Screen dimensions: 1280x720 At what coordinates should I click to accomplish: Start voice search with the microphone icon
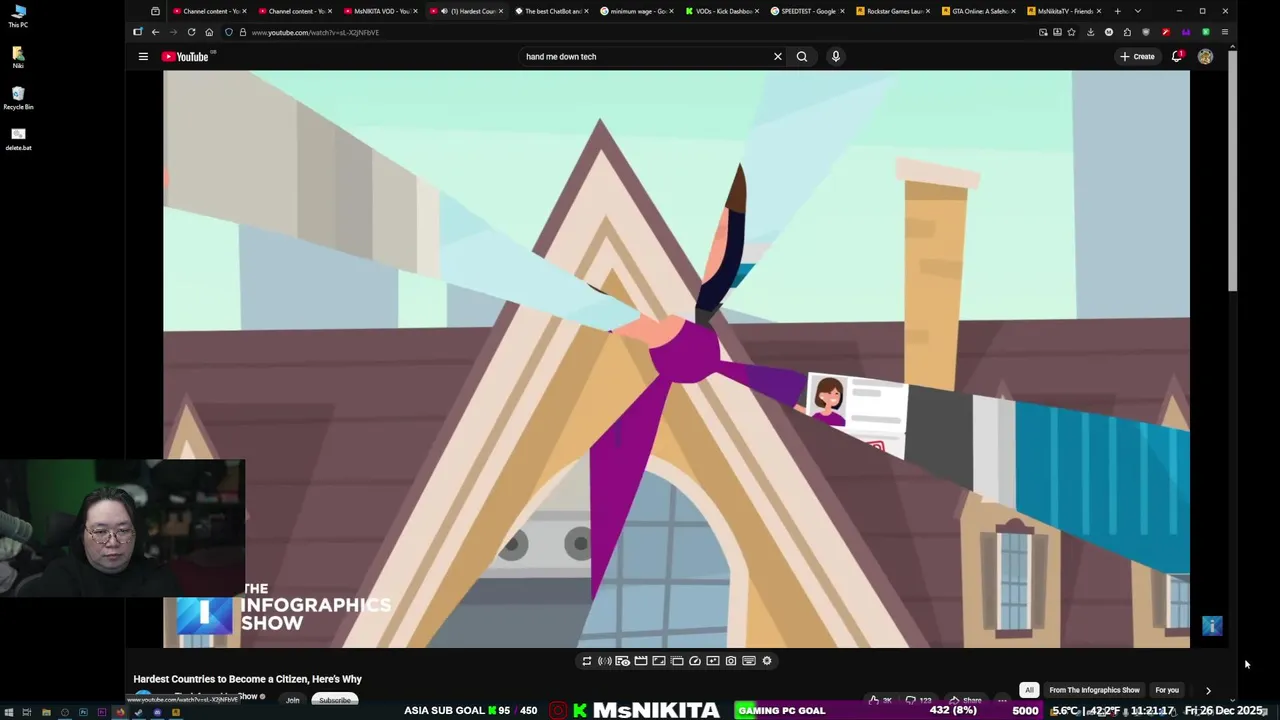(x=835, y=56)
